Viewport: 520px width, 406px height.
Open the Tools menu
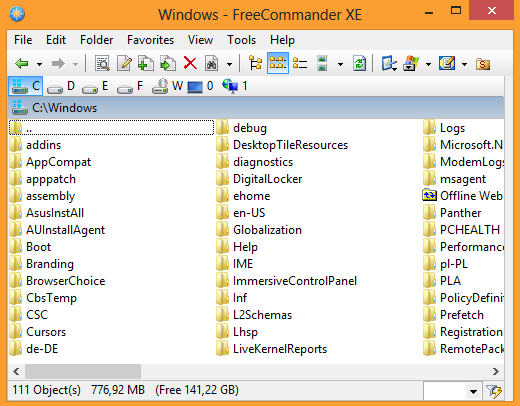point(241,40)
